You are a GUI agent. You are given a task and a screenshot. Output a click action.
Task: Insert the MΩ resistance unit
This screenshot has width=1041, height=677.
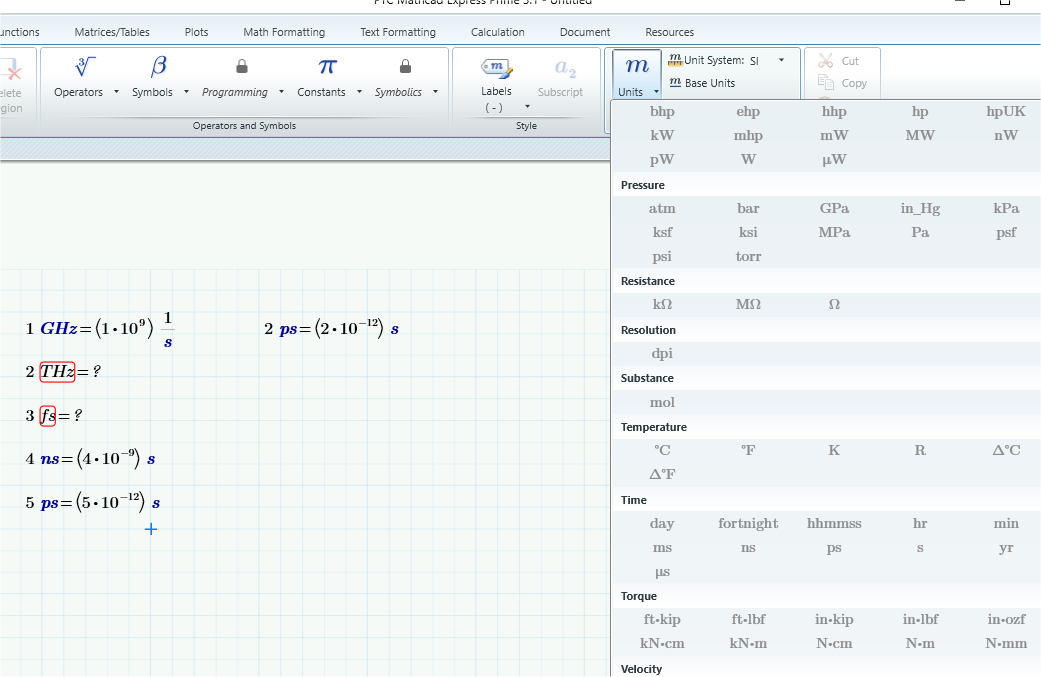click(x=748, y=304)
